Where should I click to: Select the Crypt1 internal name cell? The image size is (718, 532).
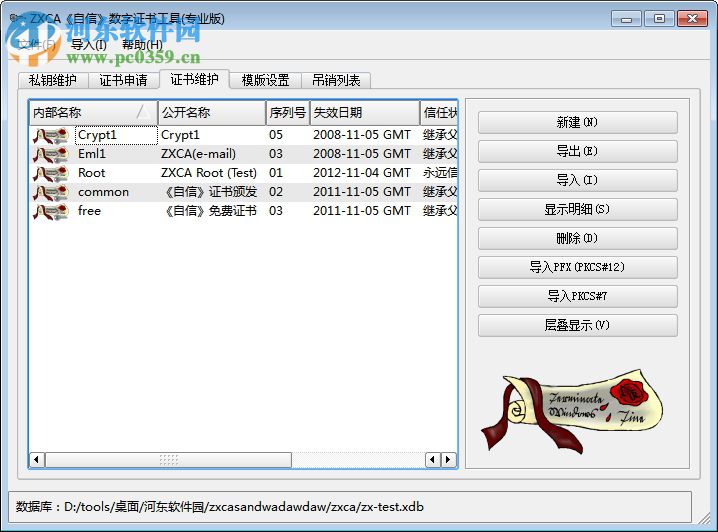pyautogui.click(x=116, y=136)
